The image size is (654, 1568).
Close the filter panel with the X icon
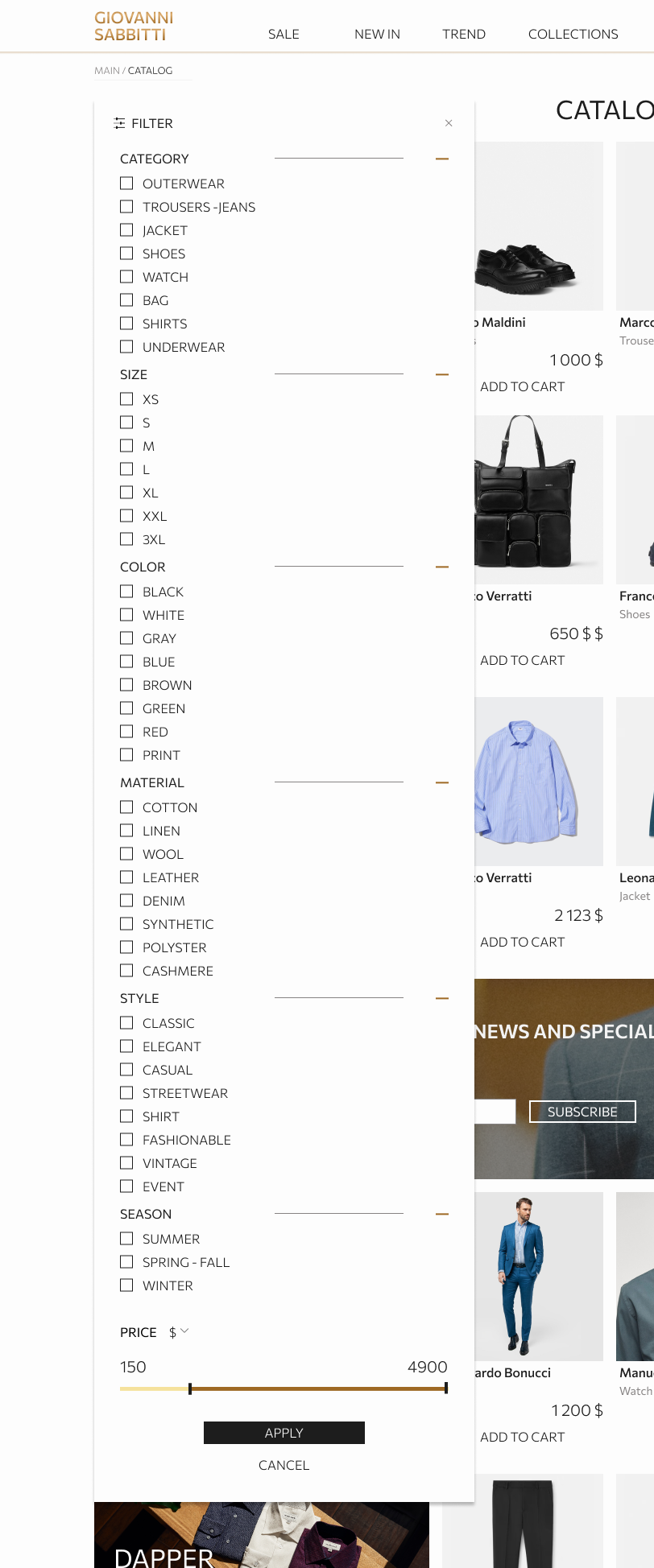click(x=449, y=123)
